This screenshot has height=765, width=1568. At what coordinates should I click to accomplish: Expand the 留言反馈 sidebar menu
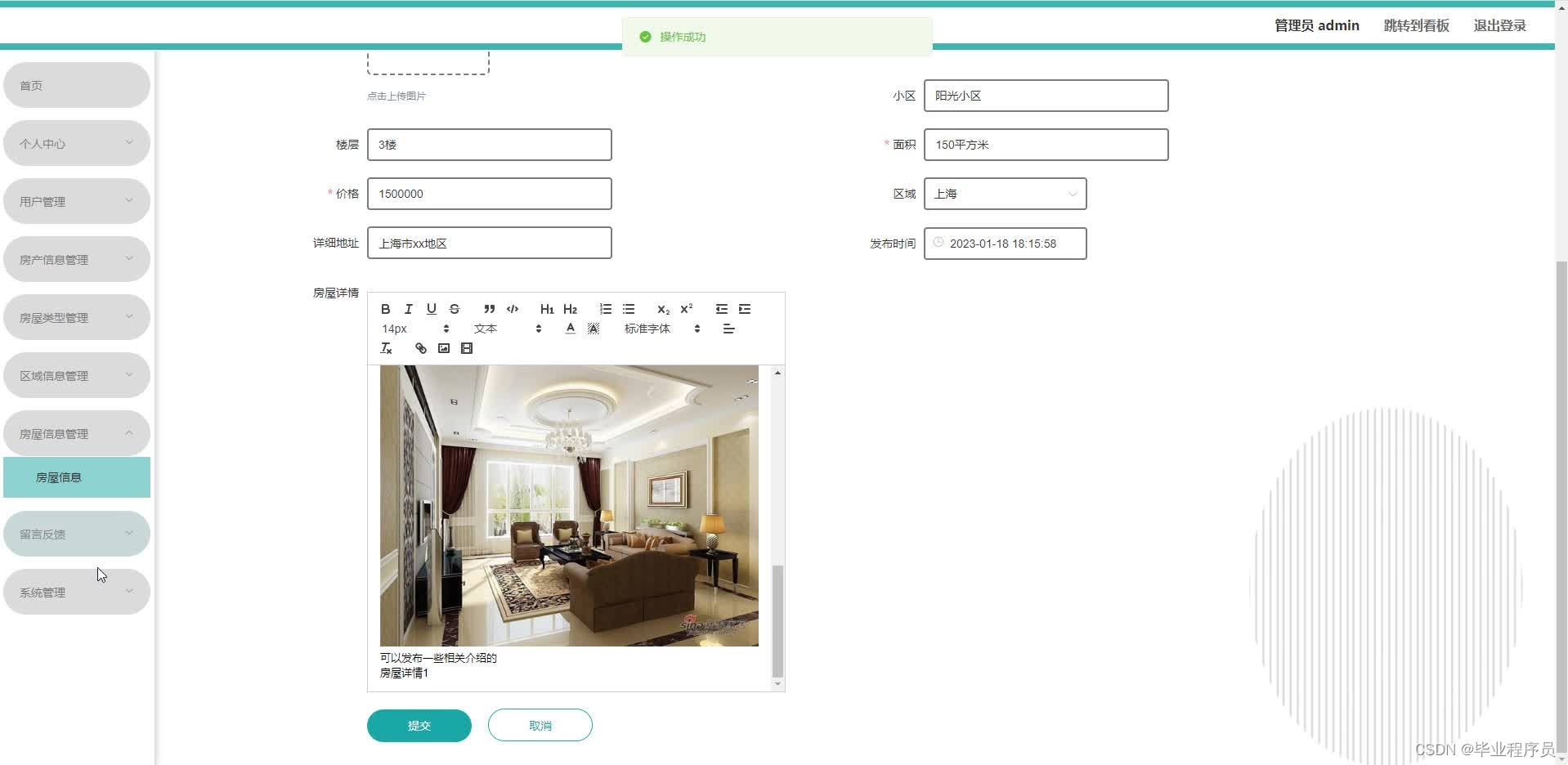pos(77,534)
